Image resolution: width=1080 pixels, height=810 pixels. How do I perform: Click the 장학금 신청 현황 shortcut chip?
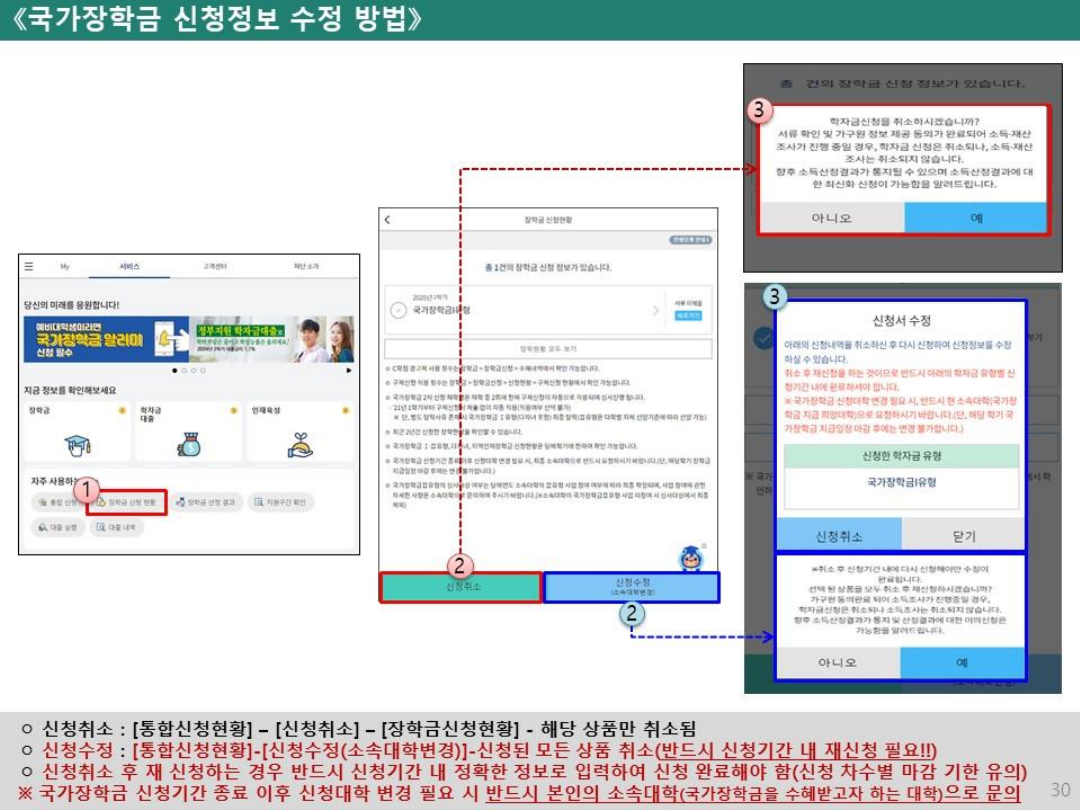(x=126, y=503)
